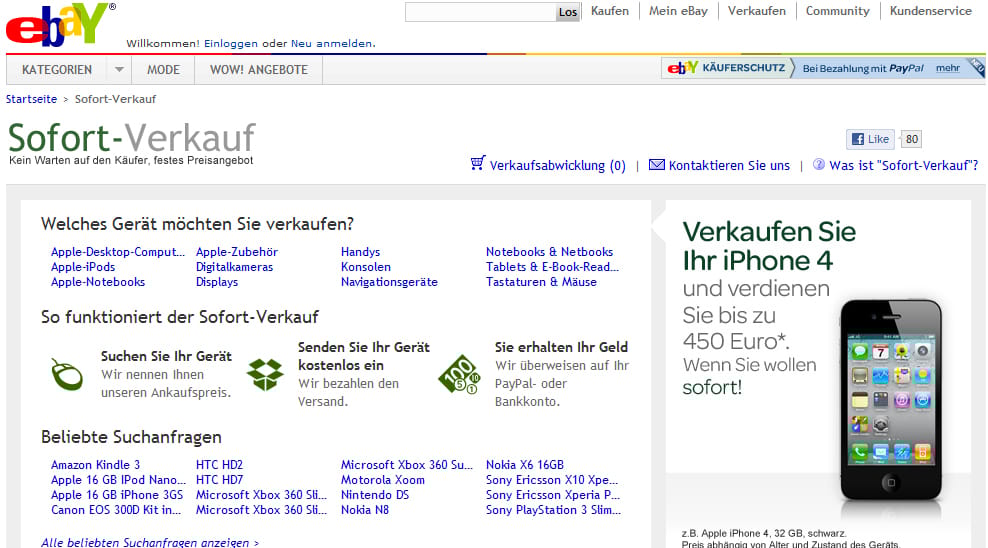Screen dimensions: 988x548
Task: Open the Mode tab
Action: pyautogui.click(x=163, y=69)
